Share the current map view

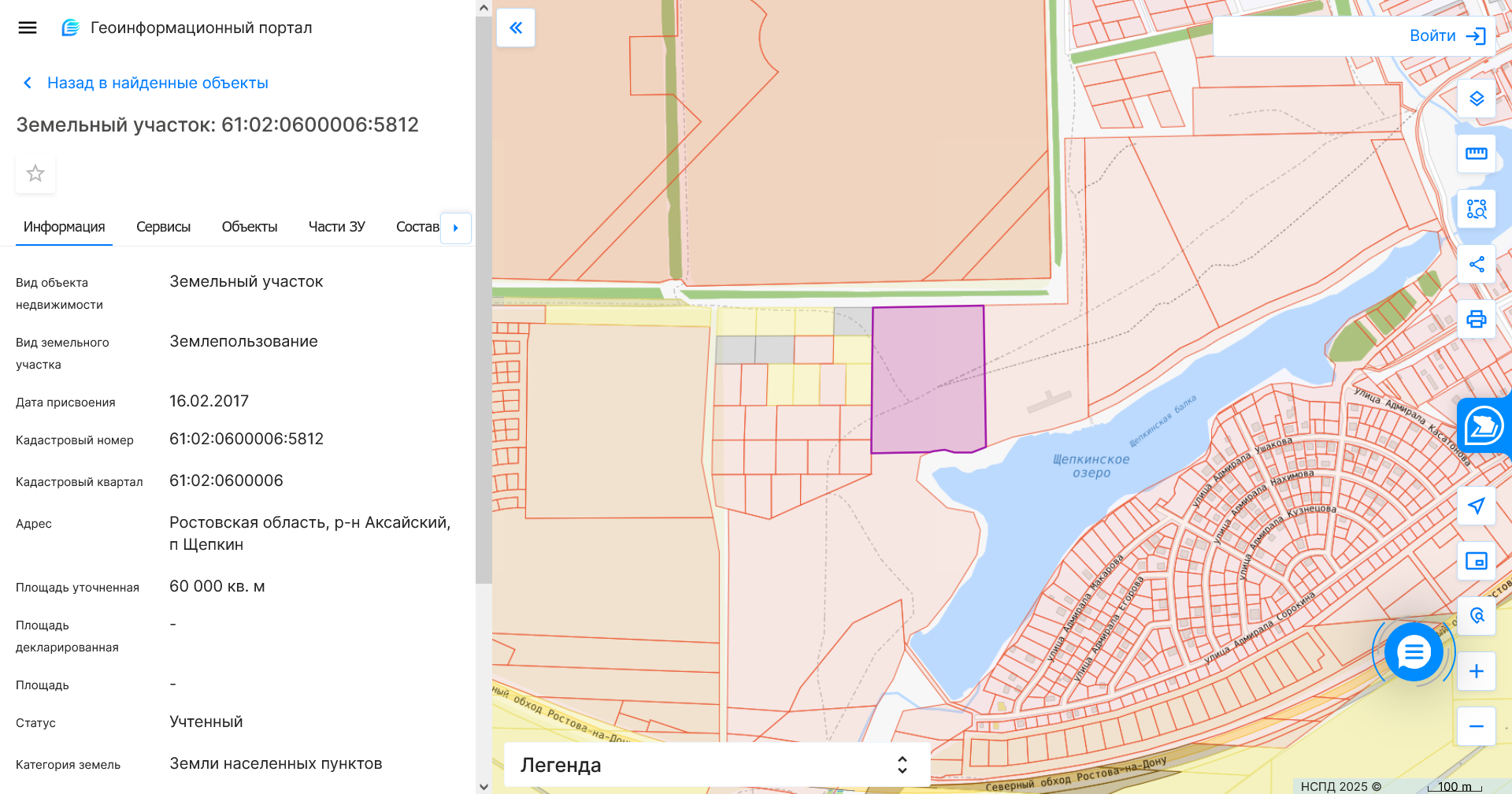[x=1477, y=264]
